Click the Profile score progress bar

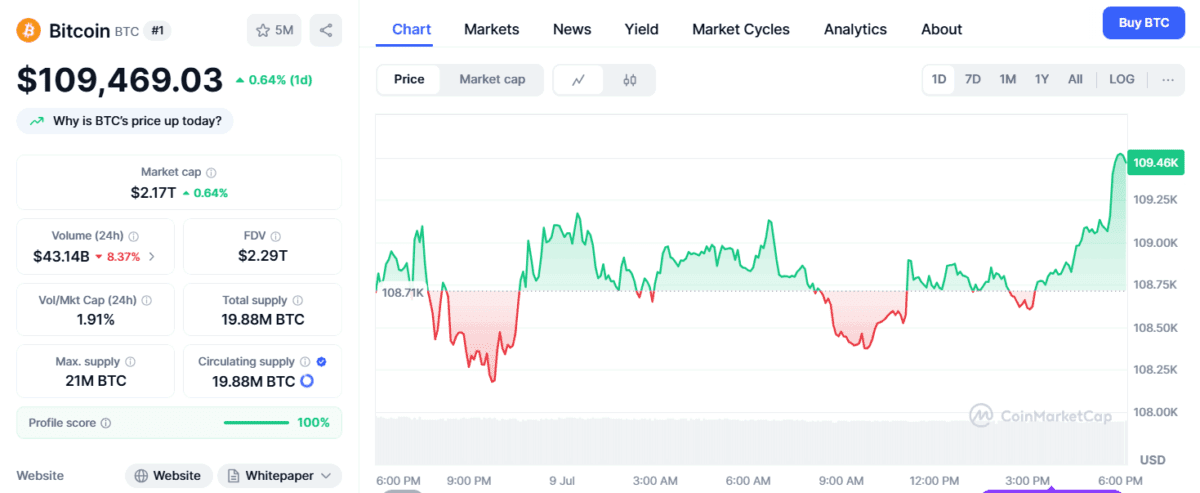(x=256, y=423)
